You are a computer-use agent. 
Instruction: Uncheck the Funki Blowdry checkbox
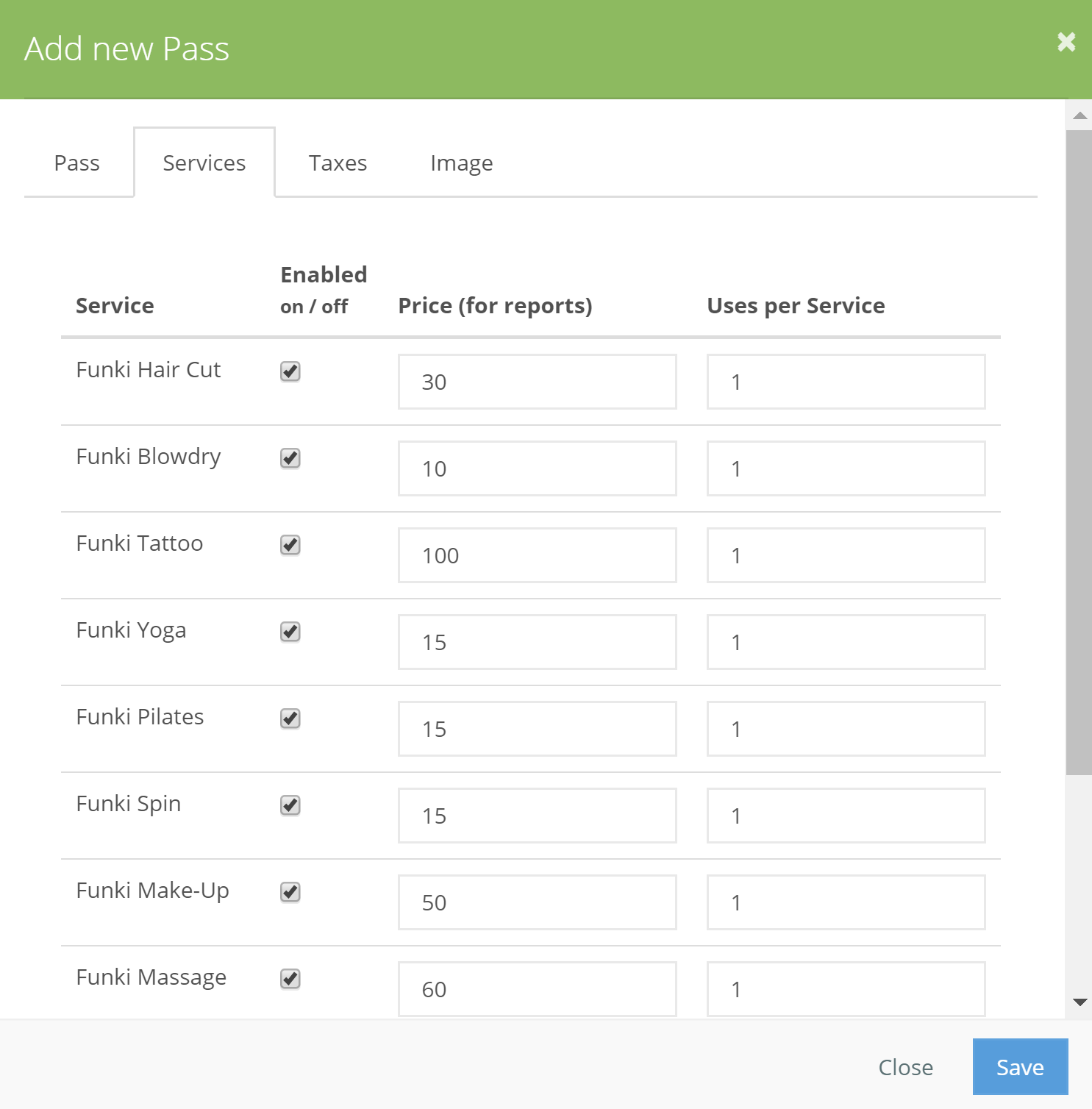[x=290, y=458]
